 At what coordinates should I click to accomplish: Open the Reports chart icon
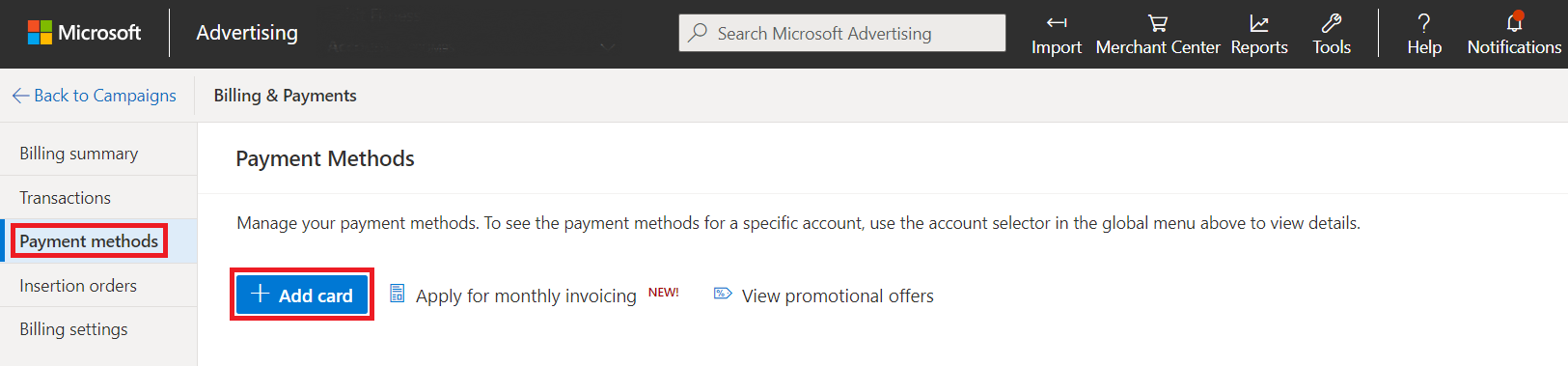(x=1259, y=23)
